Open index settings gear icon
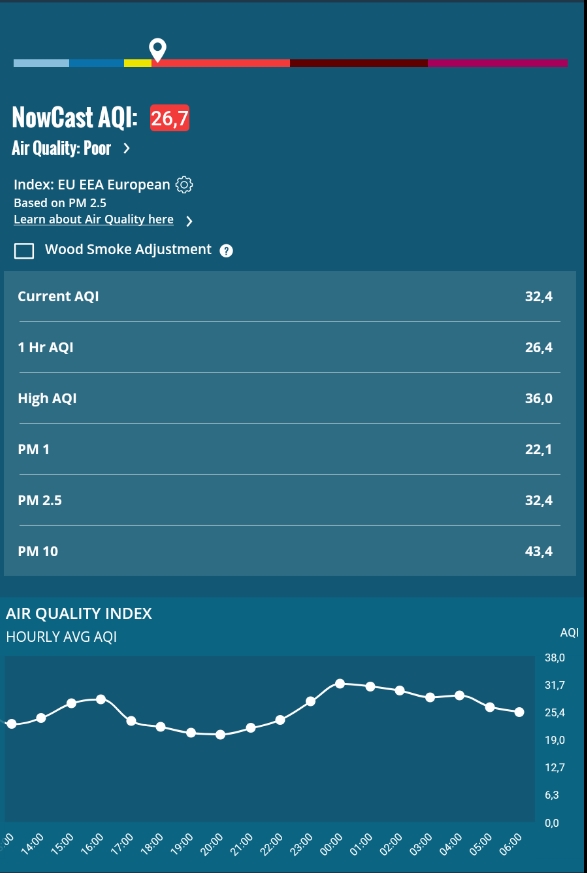The height and width of the screenshot is (873, 587). [x=184, y=185]
